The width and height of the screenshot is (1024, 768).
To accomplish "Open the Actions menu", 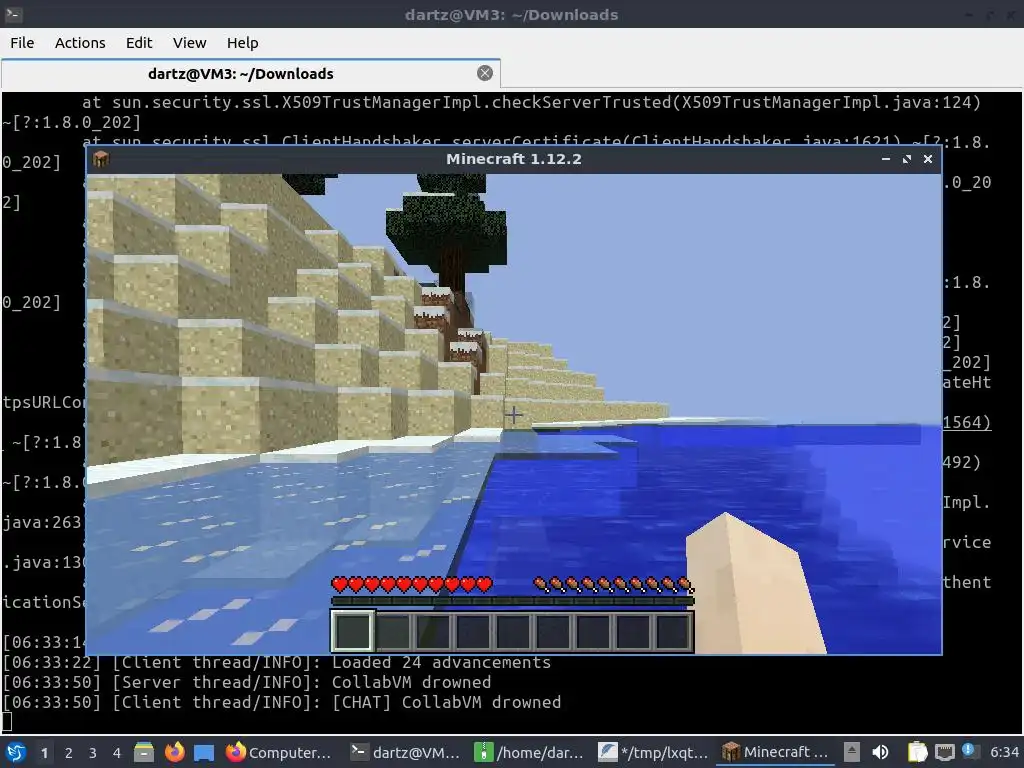I will tap(80, 43).
